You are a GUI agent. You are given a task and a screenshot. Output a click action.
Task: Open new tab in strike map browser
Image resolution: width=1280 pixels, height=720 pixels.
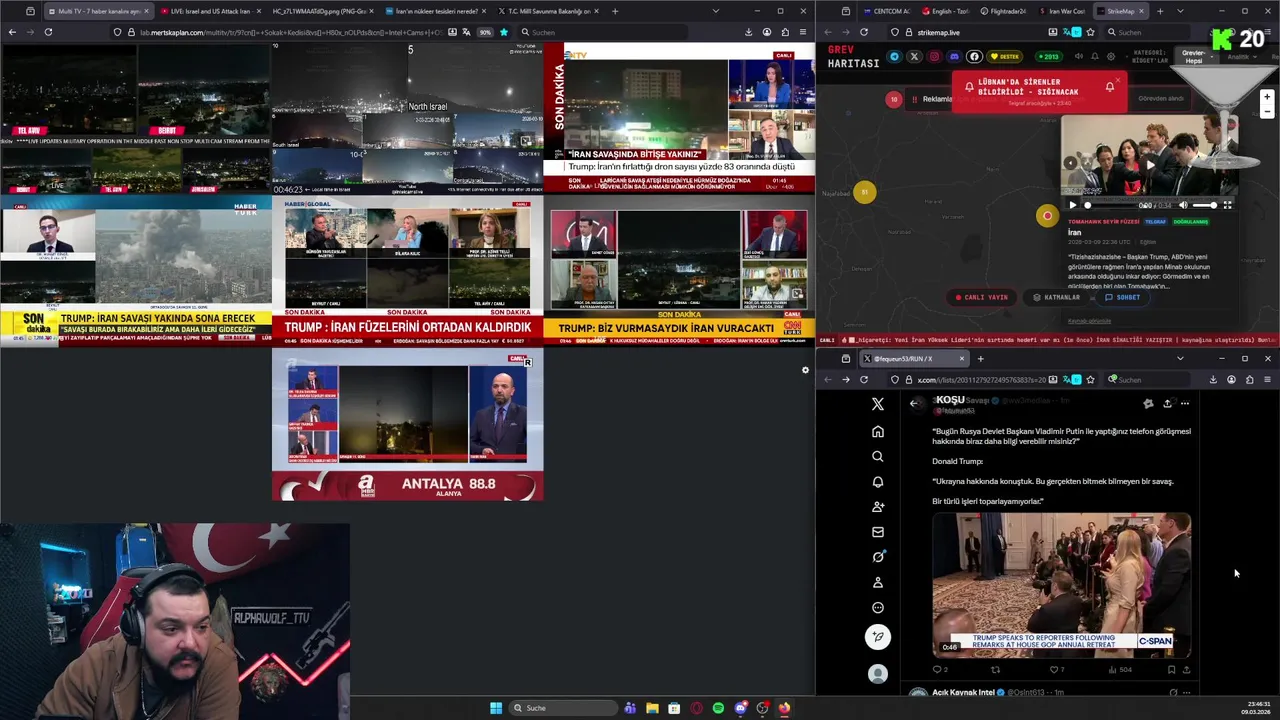coord(1160,11)
